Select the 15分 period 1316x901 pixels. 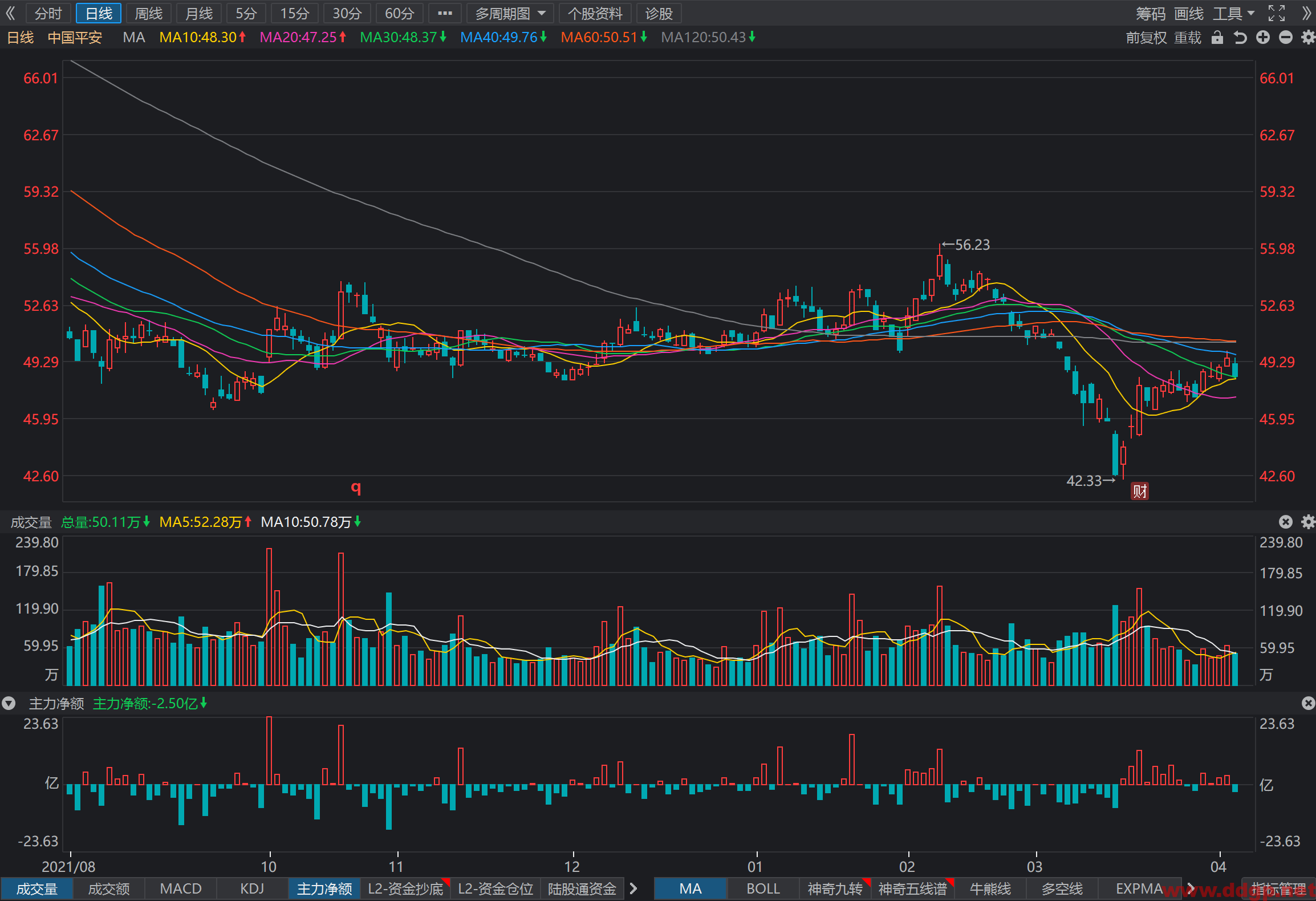[x=295, y=13]
